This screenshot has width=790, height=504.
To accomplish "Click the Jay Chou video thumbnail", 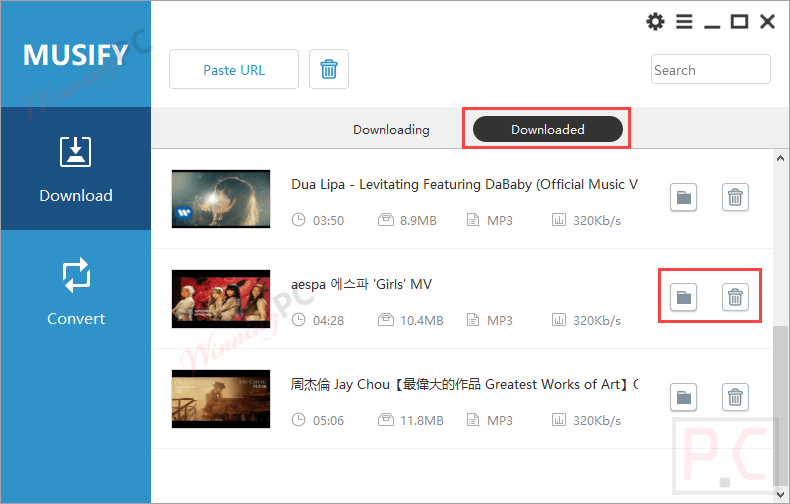I will click(x=221, y=399).
